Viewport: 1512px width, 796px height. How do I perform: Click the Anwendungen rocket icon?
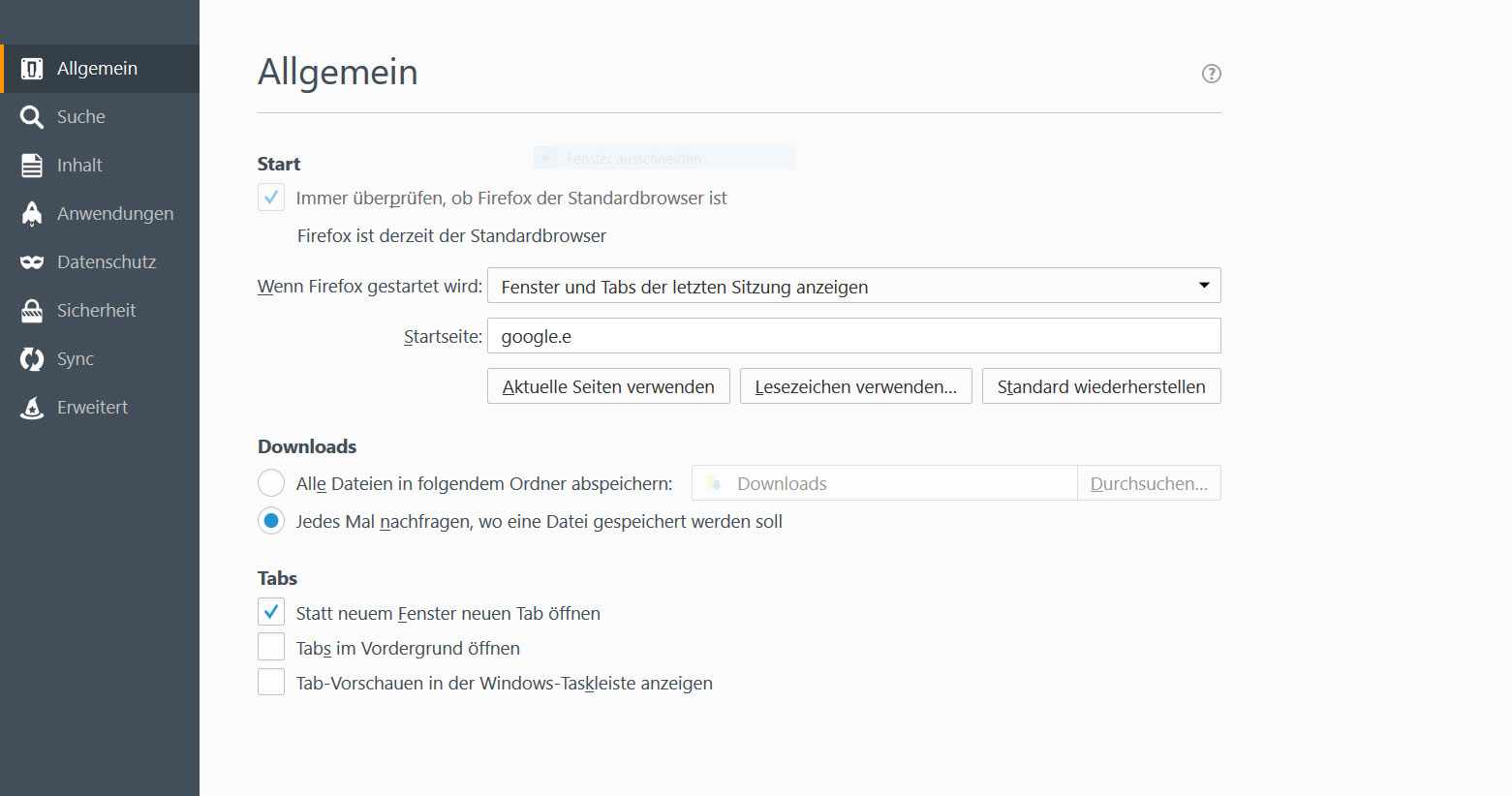click(x=32, y=214)
